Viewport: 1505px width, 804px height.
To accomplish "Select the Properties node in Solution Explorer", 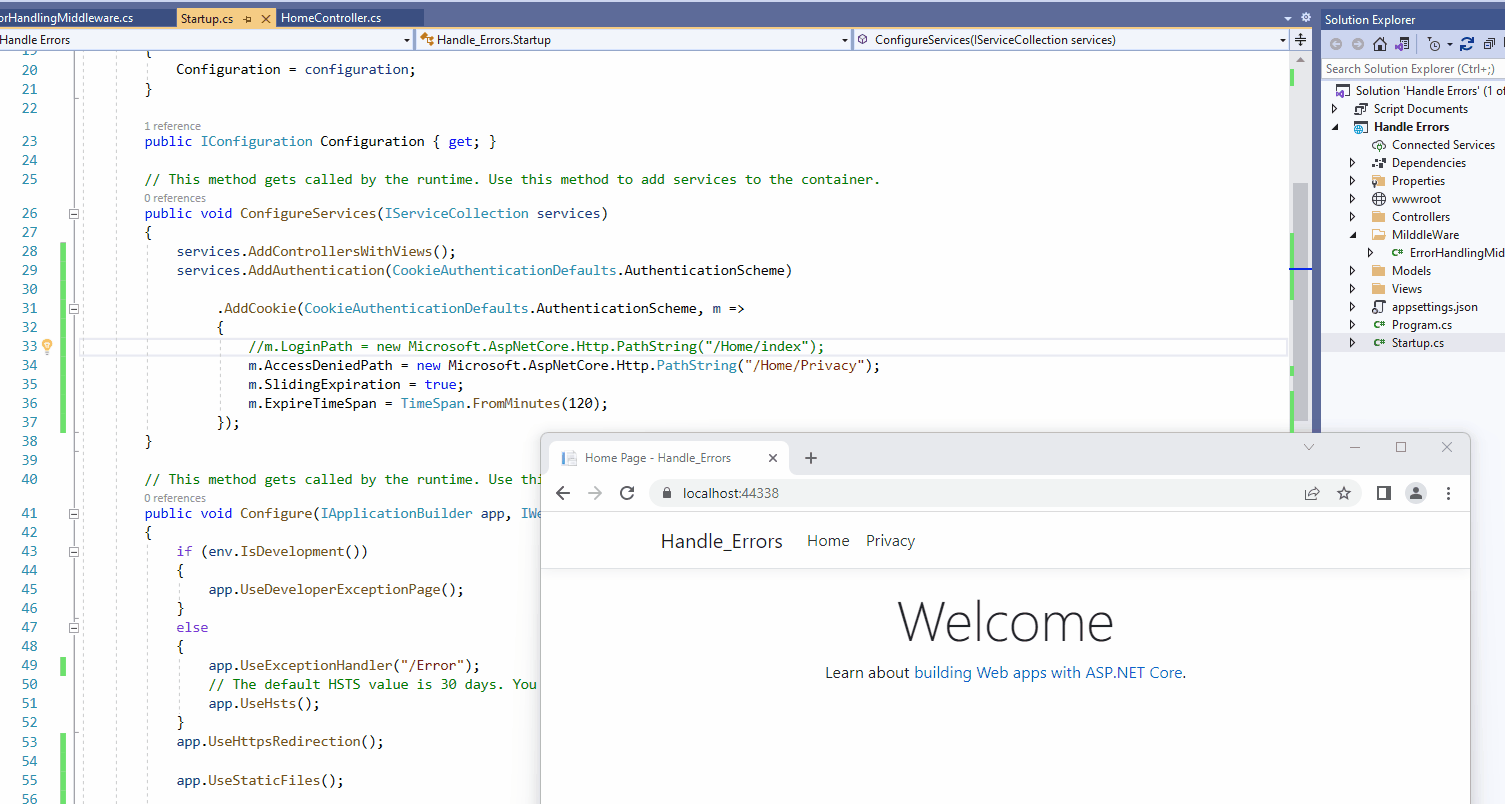I will 1418,181.
